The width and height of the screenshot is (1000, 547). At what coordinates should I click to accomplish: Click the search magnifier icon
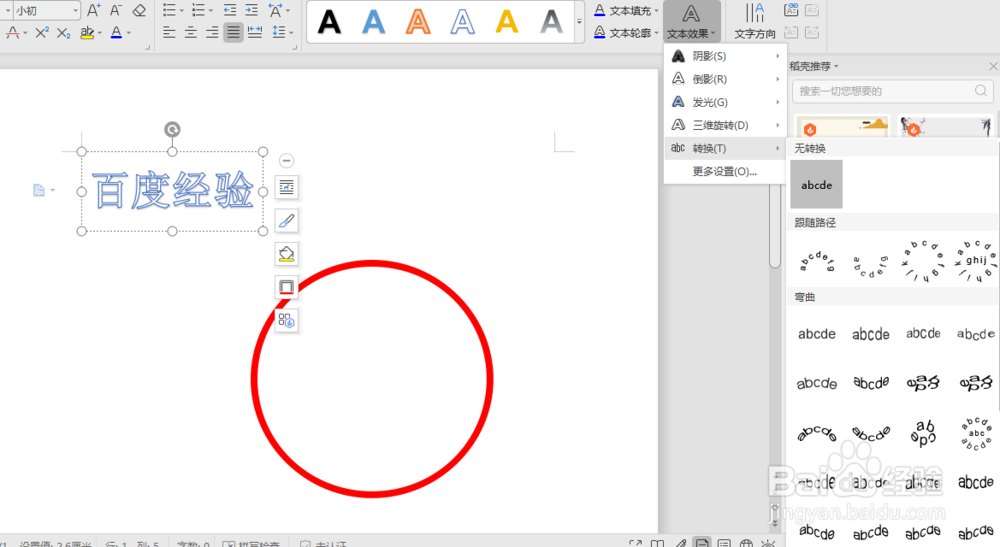[x=981, y=91]
